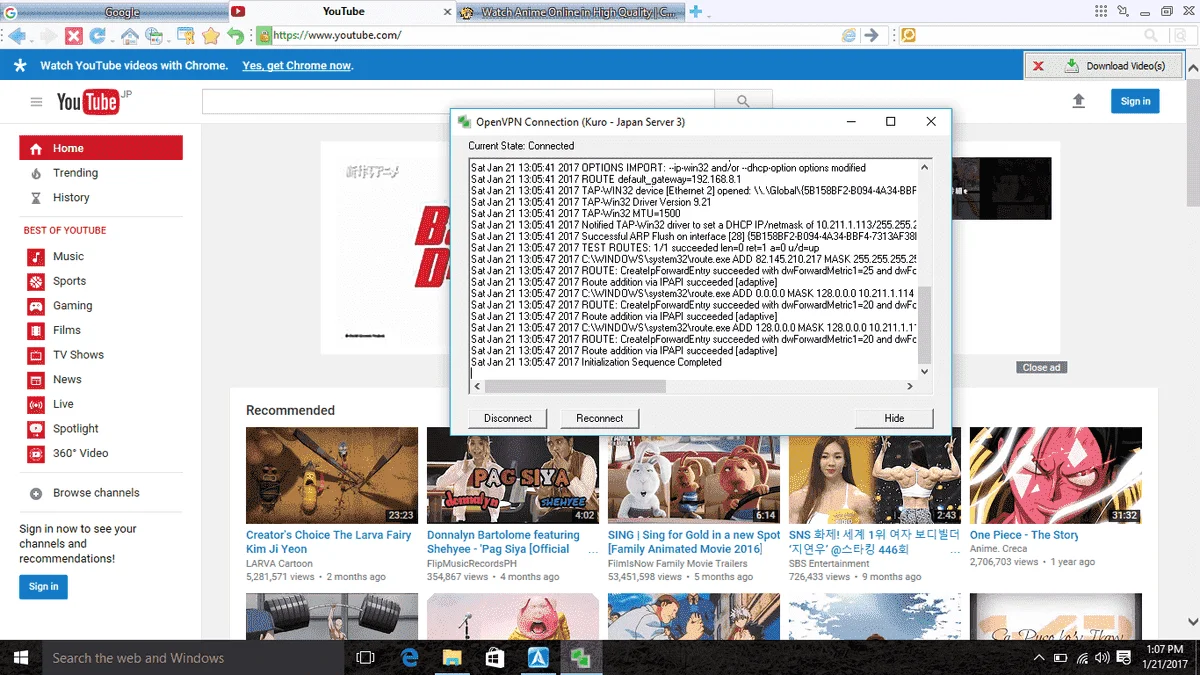Screen dimensions: 1200x675
Task: Click the yellow star Favorites icon
Action: tap(211, 35)
